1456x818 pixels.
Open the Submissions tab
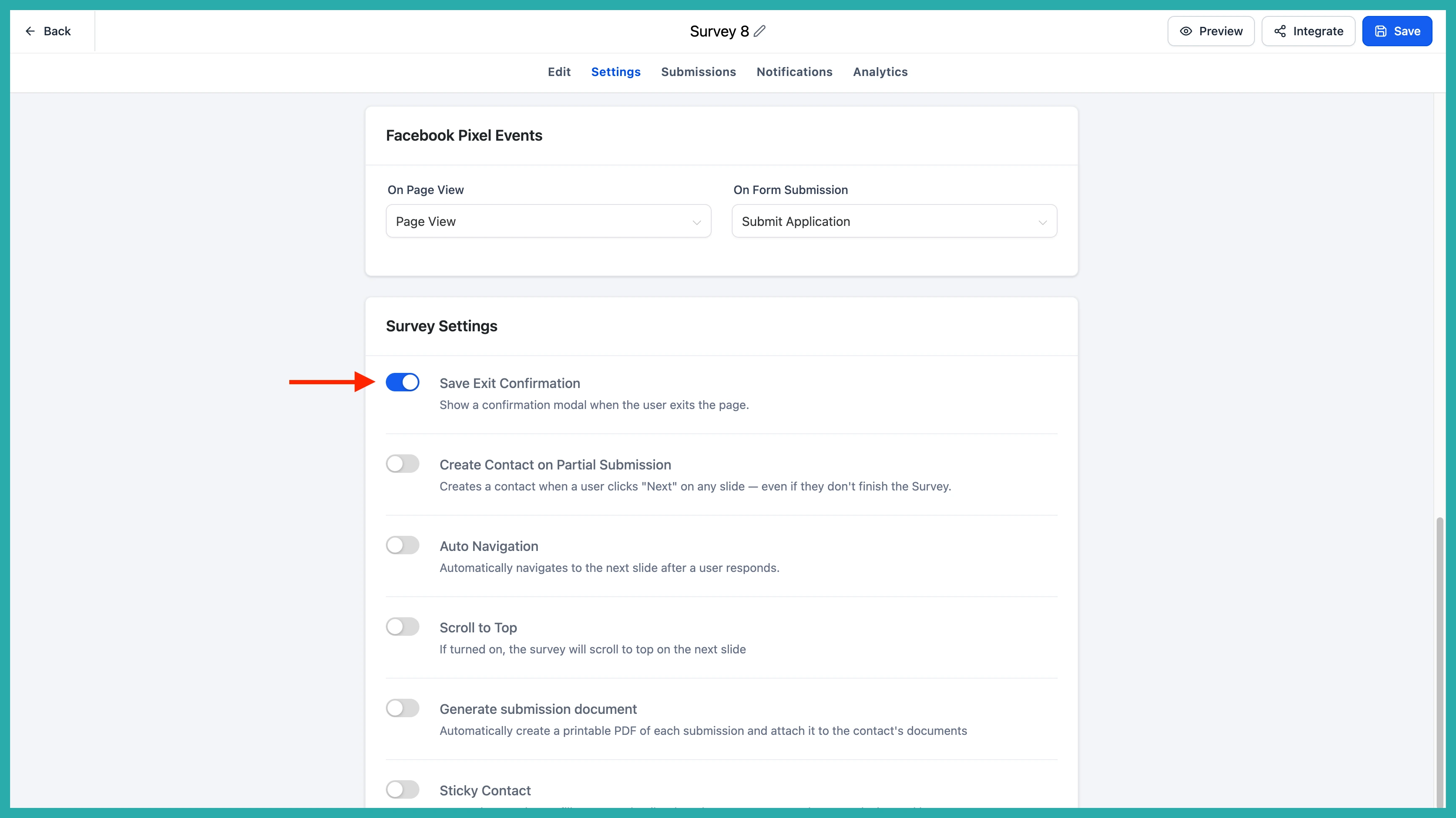click(699, 72)
